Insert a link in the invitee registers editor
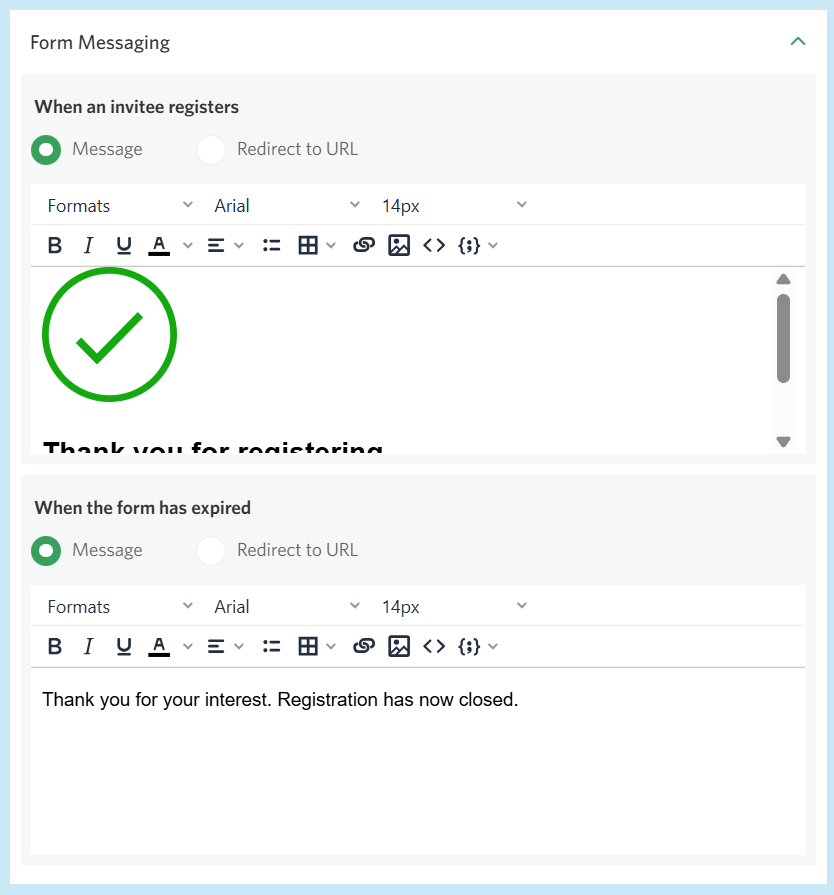 [x=364, y=246]
